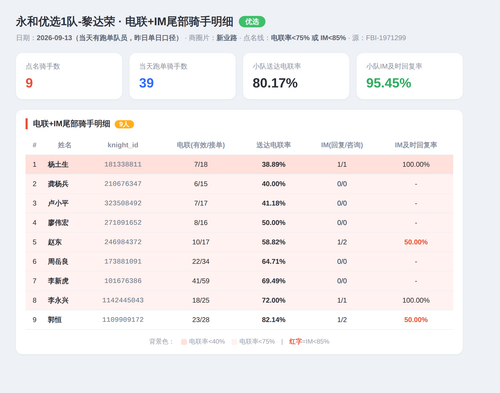Click the 7/17 call count cell
The height and width of the screenshot is (393, 500).
pos(201,203)
